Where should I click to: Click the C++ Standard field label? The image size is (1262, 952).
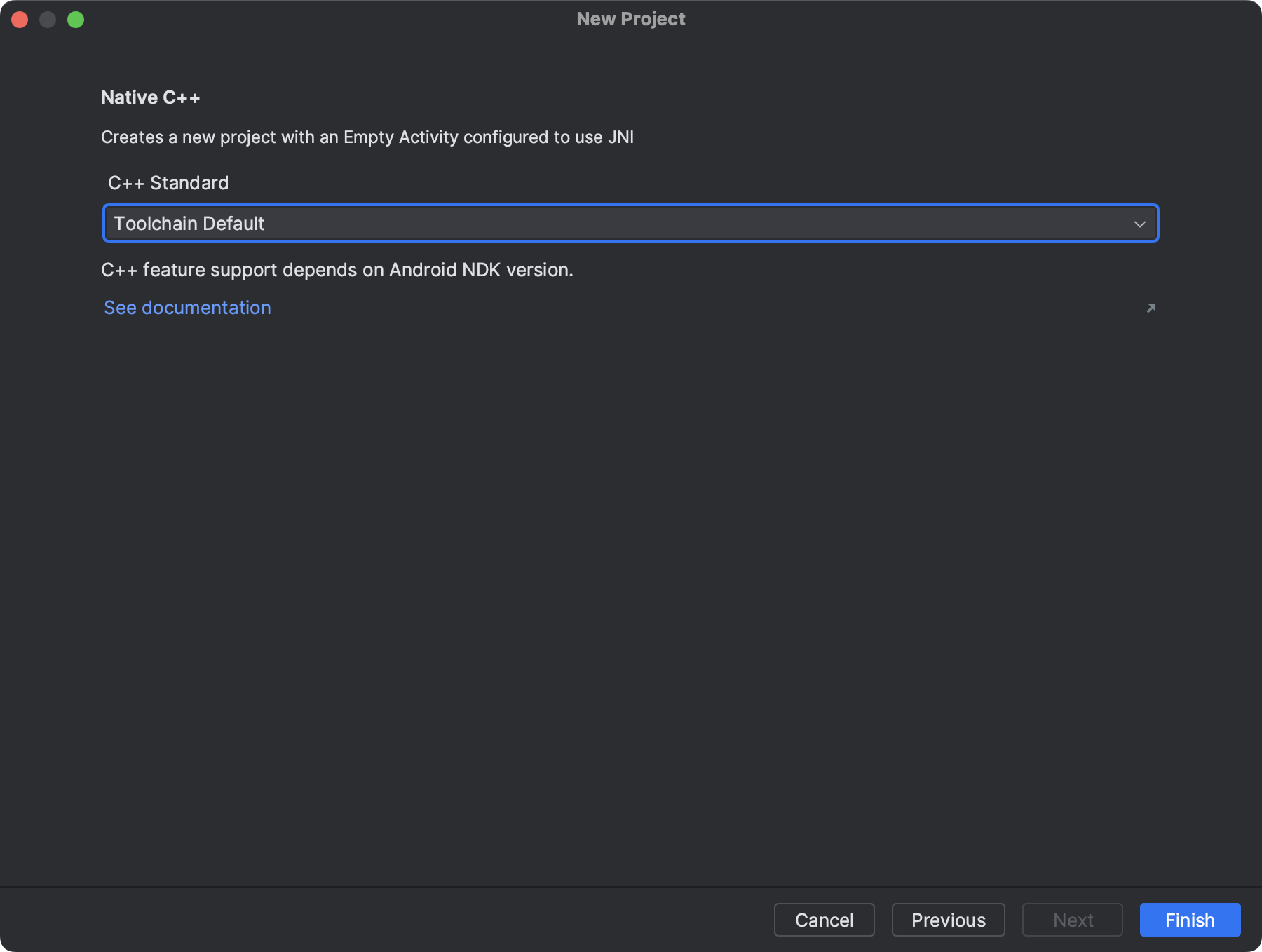pos(168,183)
